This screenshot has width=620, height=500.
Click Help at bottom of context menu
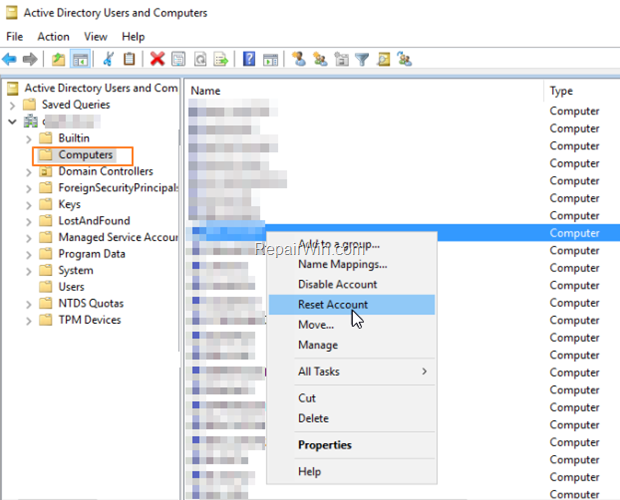(x=352, y=471)
